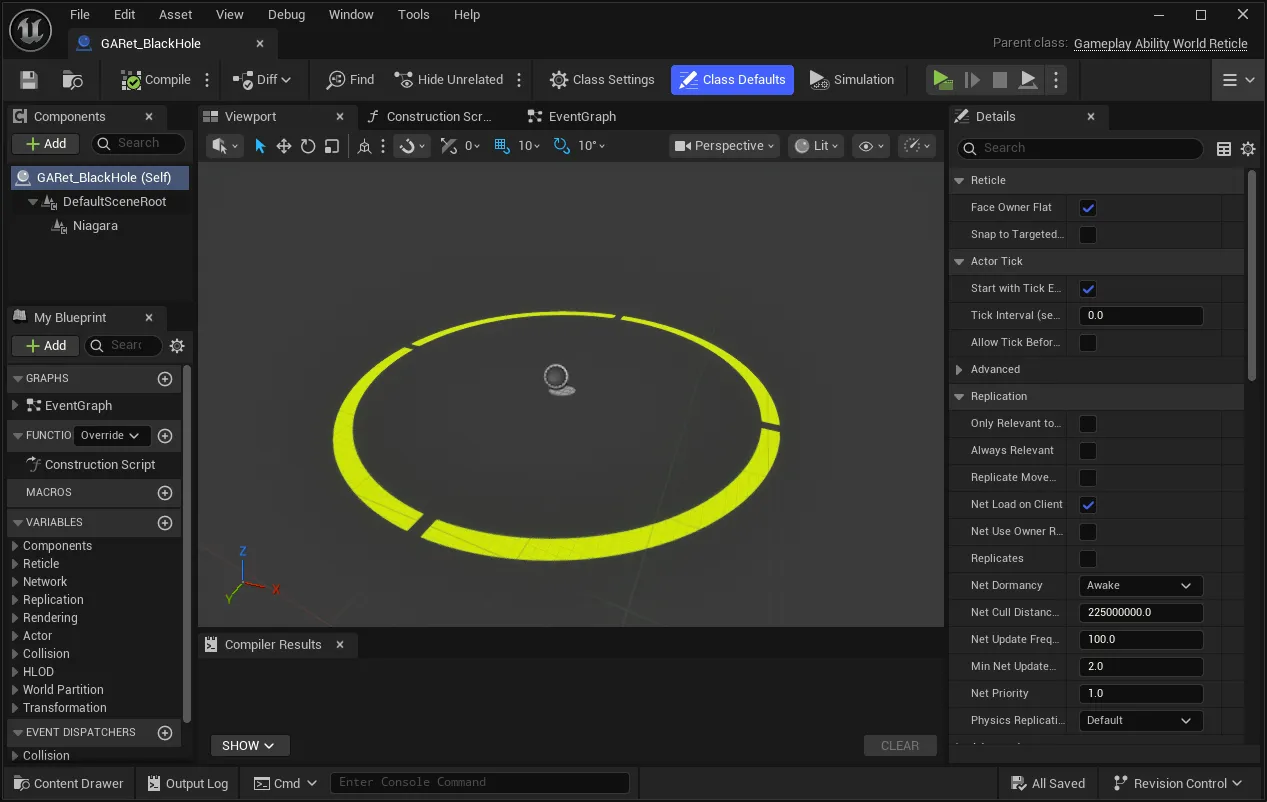Add a new macro with plus icon
The image size is (1267, 802).
coord(165,493)
